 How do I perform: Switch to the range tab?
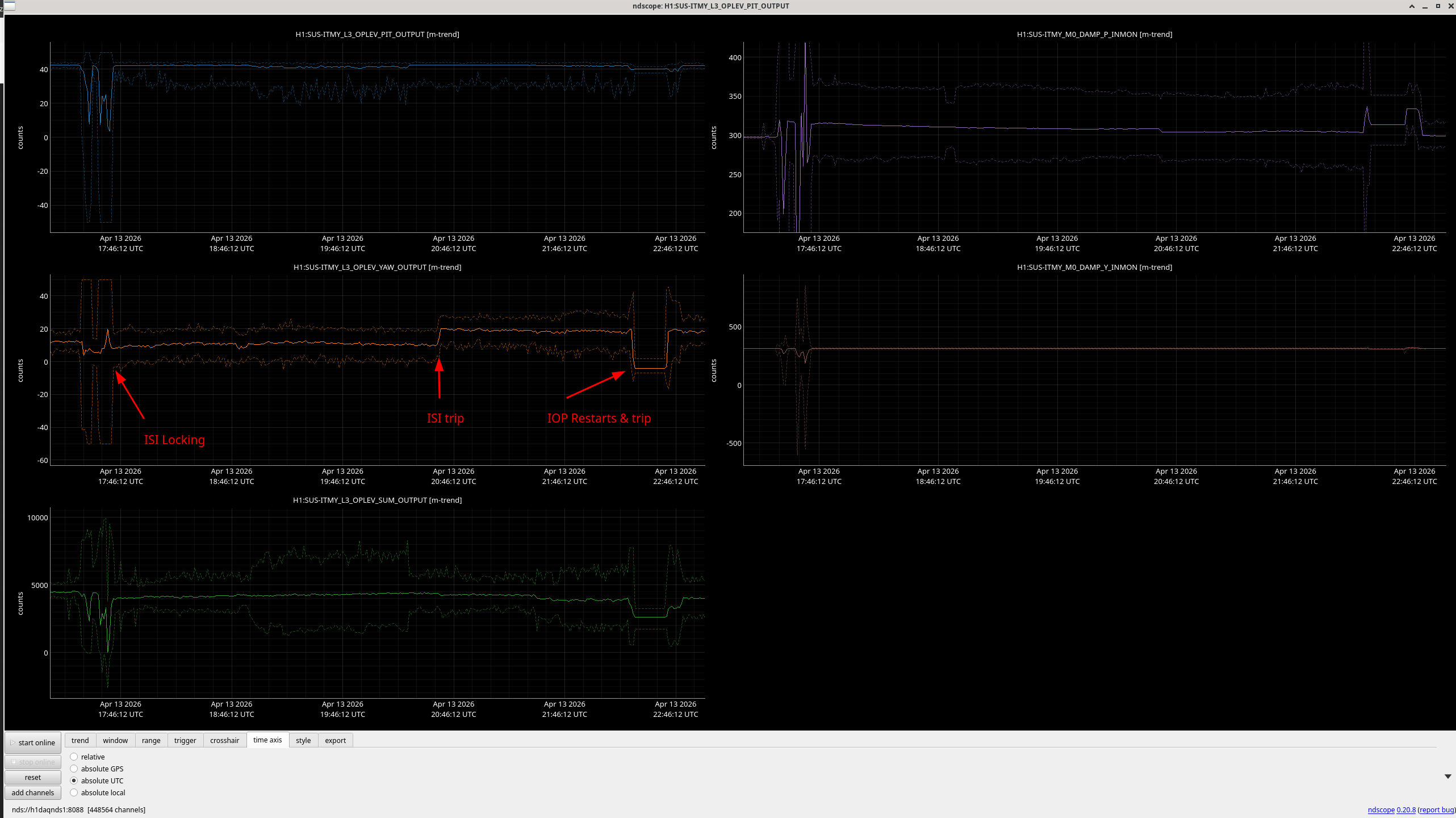151,740
